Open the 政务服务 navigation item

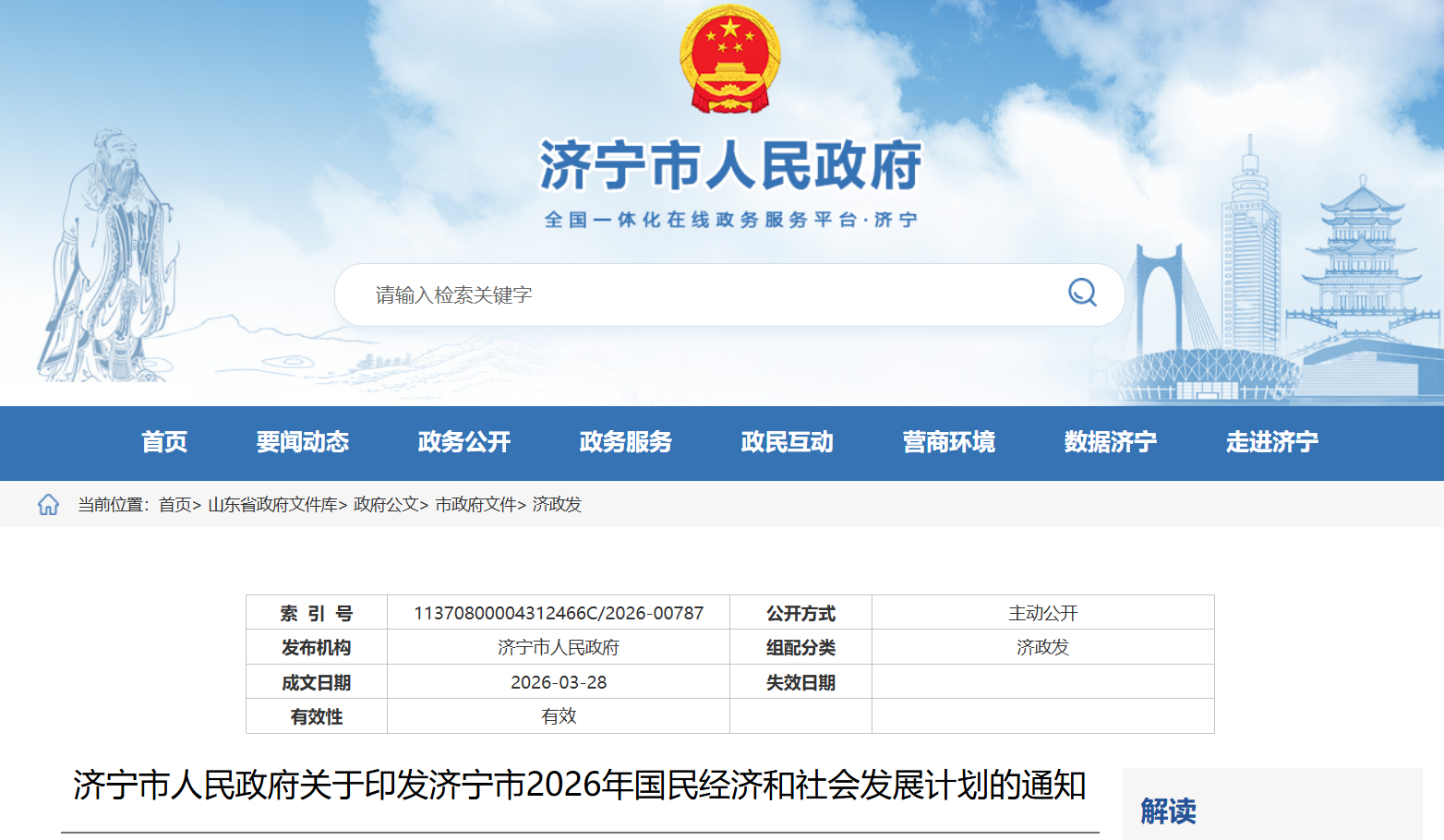[626, 442]
